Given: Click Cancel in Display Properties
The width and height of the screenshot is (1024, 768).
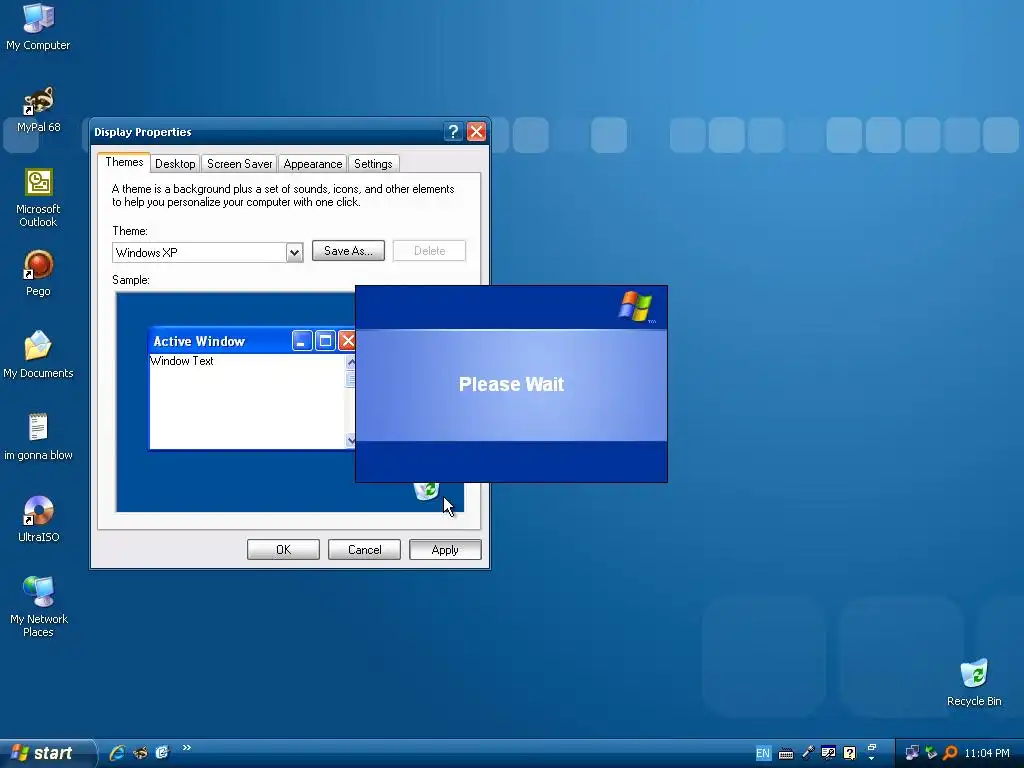Looking at the screenshot, I should [x=364, y=550].
